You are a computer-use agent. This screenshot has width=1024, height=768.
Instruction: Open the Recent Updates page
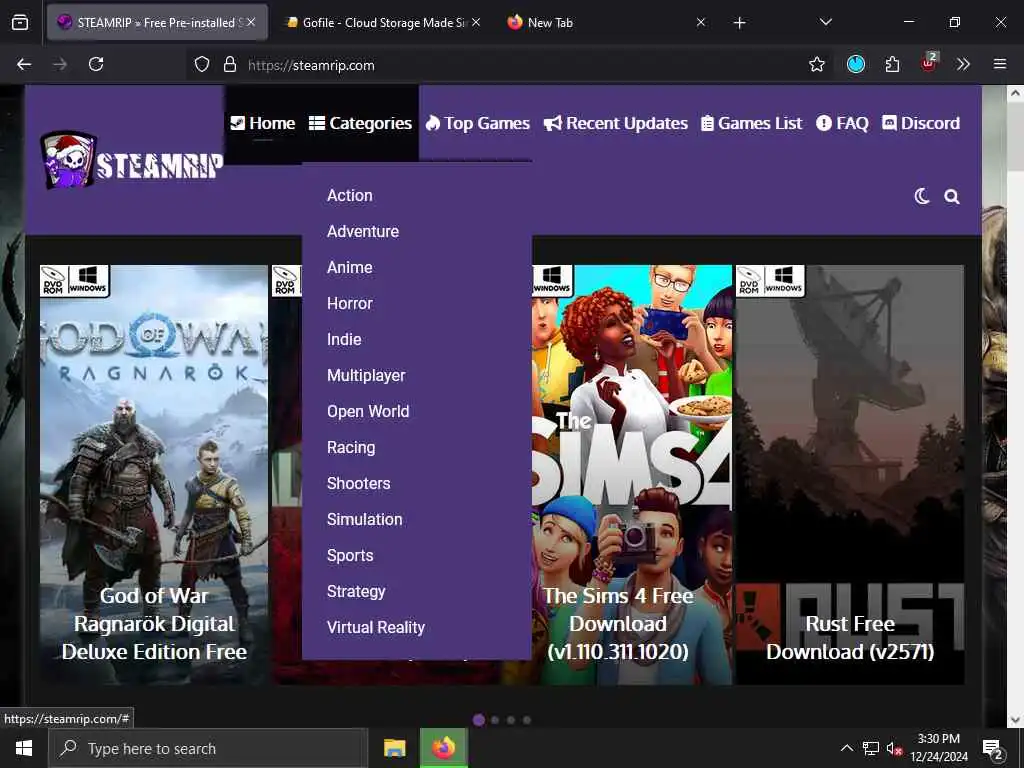pos(616,123)
